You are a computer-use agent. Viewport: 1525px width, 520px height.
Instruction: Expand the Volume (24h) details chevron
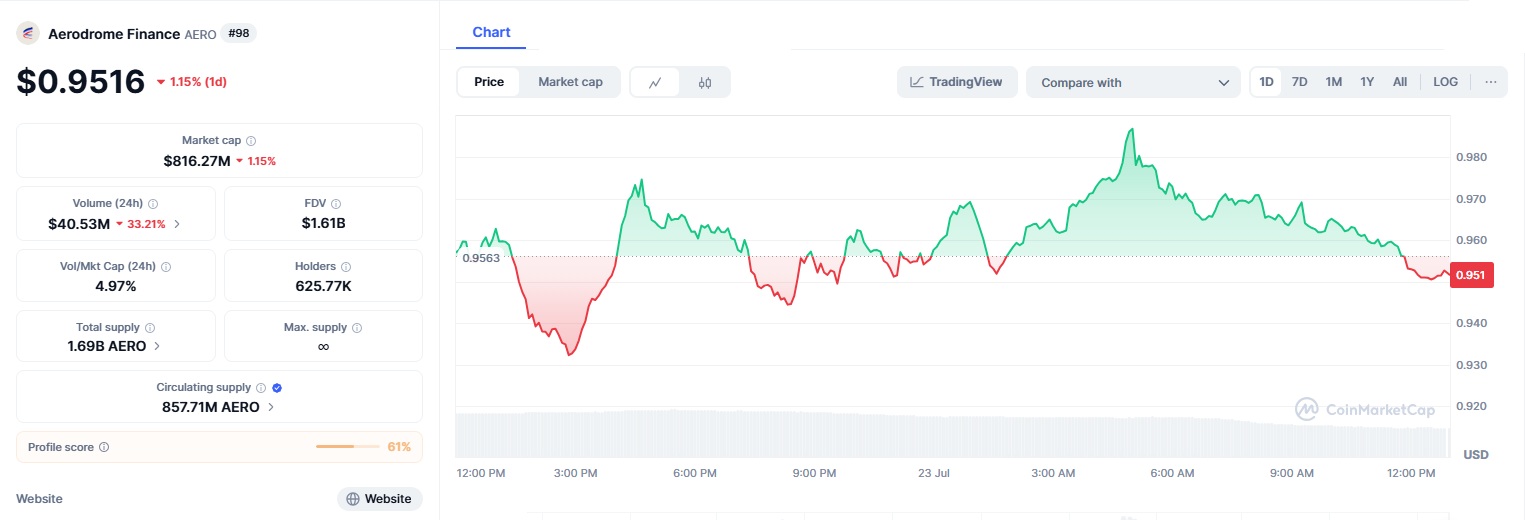point(177,224)
